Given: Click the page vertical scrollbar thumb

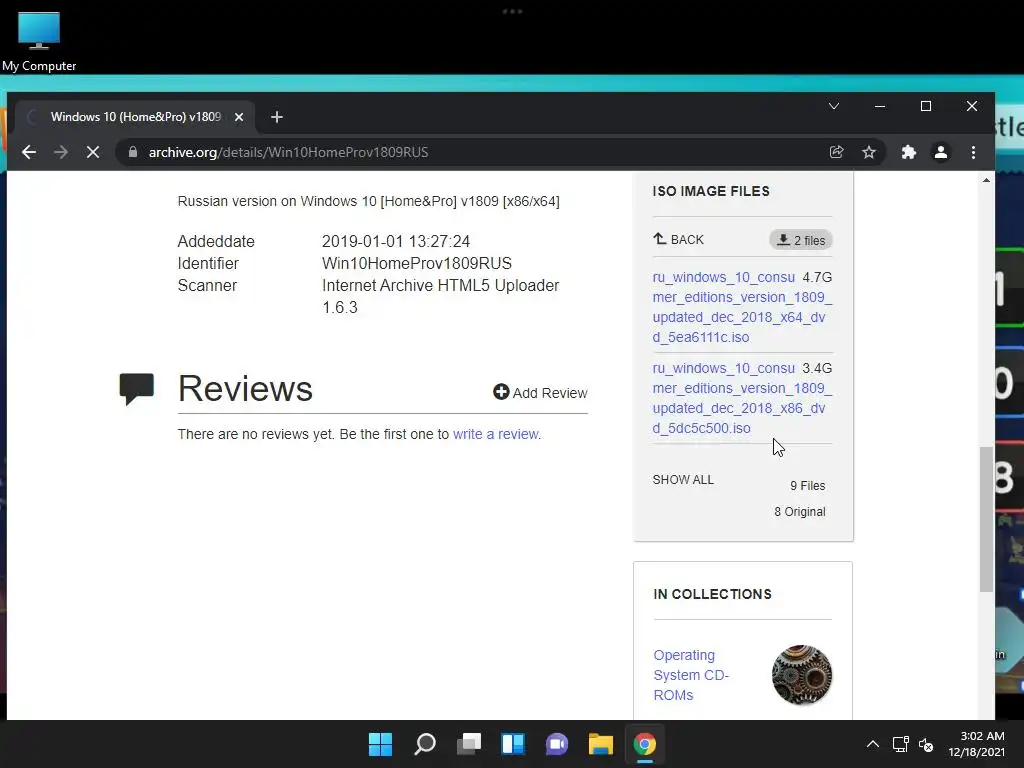Looking at the screenshot, I should pyautogui.click(x=986, y=520).
